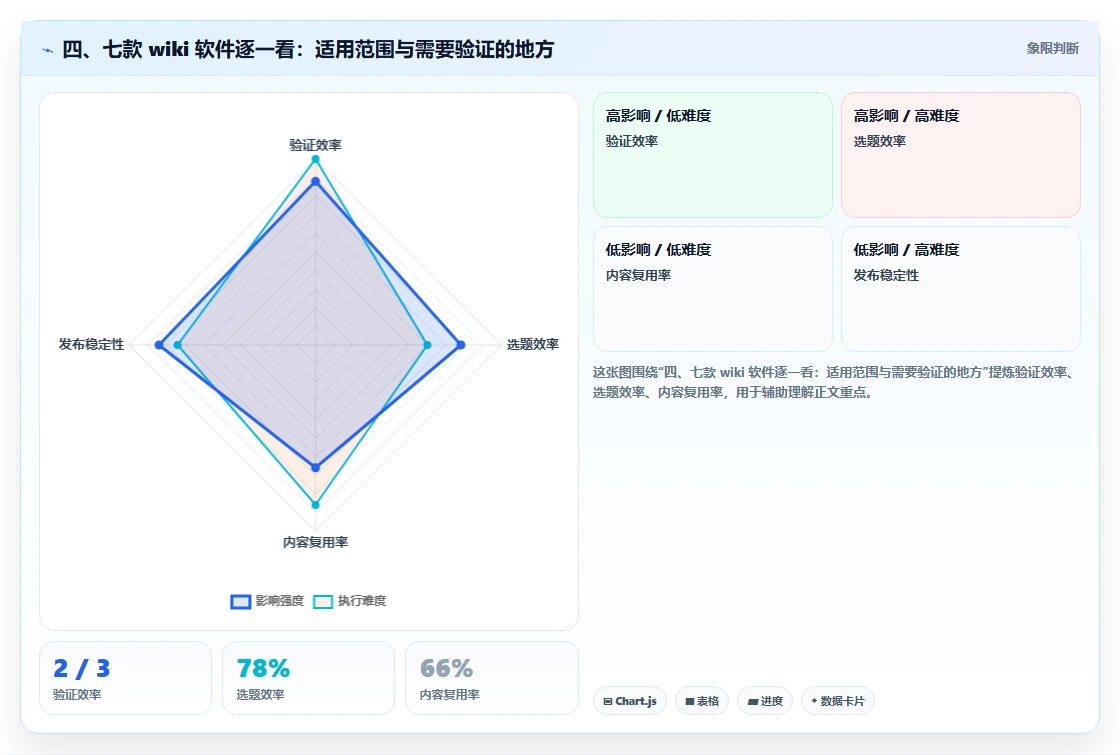Click the icon inside the Chart.js chip

point(608,701)
